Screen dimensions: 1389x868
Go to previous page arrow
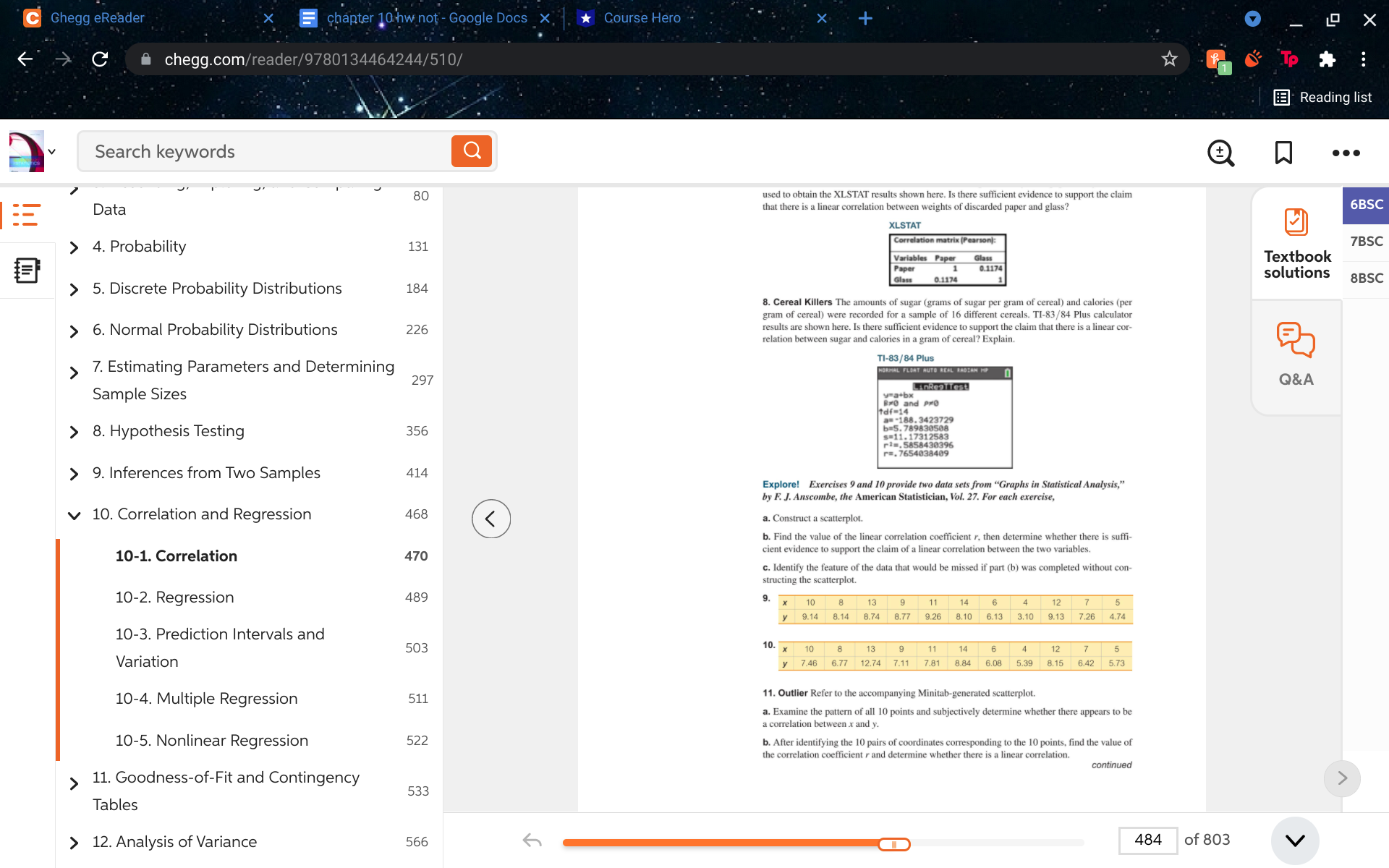(491, 519)
